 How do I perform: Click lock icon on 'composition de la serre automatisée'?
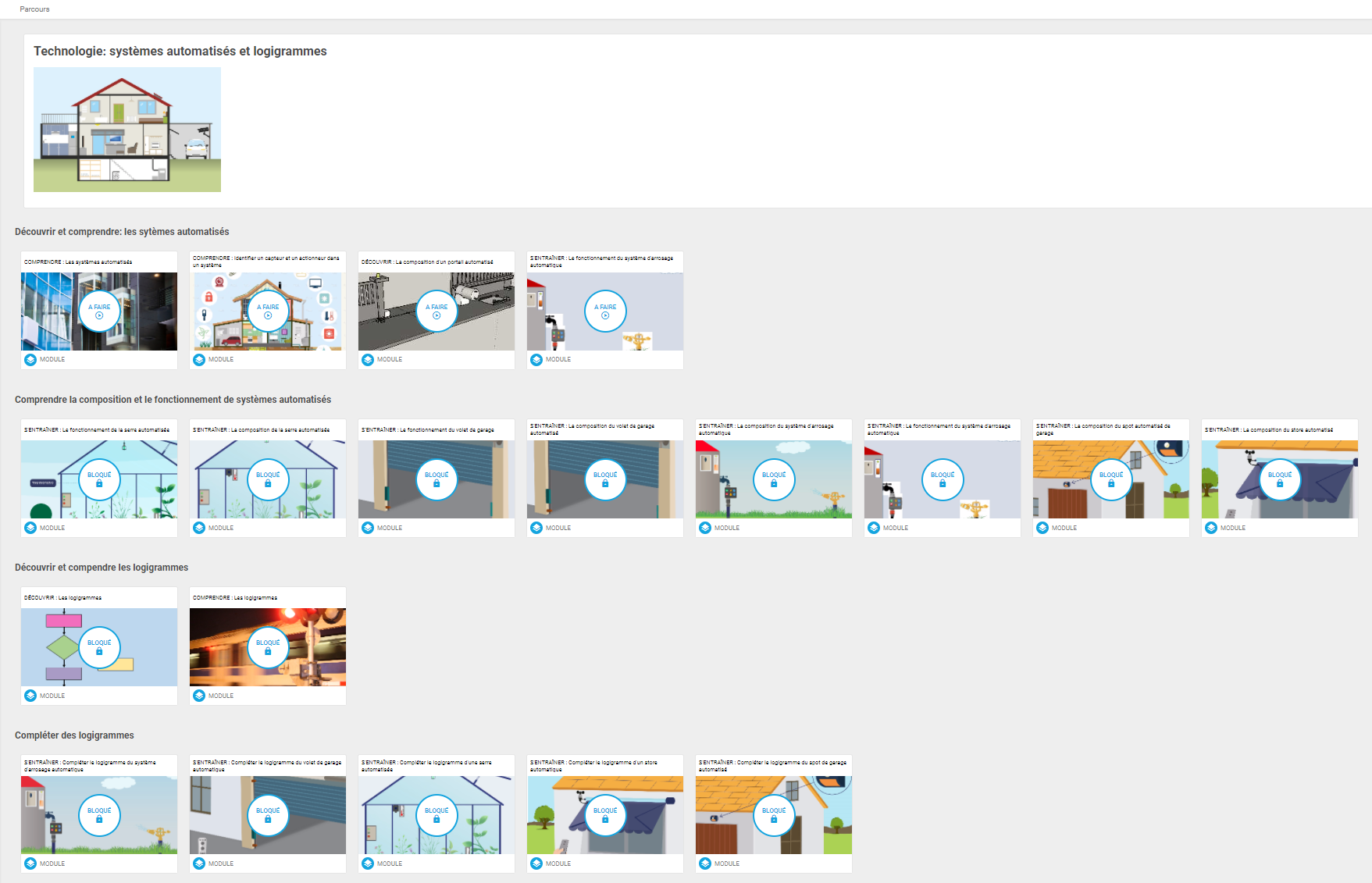(268, 484)
